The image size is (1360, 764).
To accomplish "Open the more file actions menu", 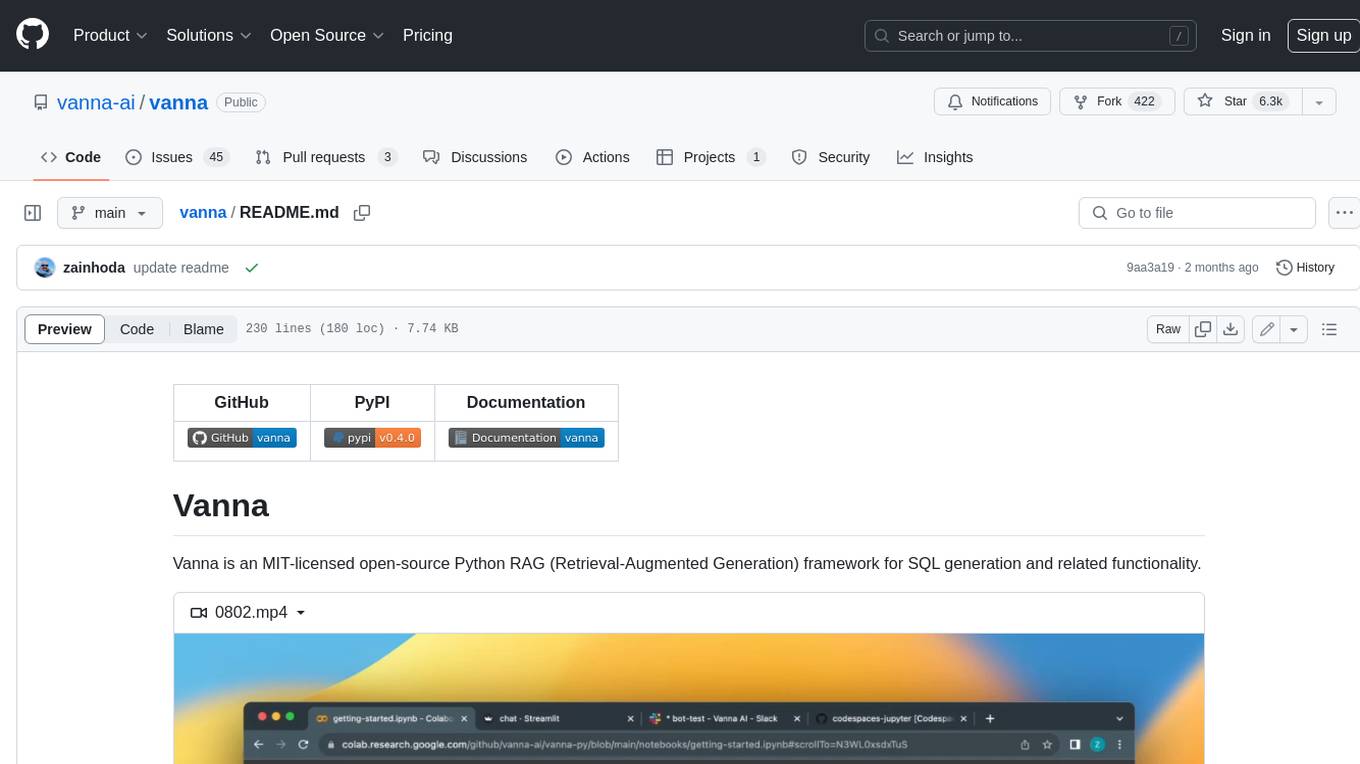I will (x=1344, y=213).
